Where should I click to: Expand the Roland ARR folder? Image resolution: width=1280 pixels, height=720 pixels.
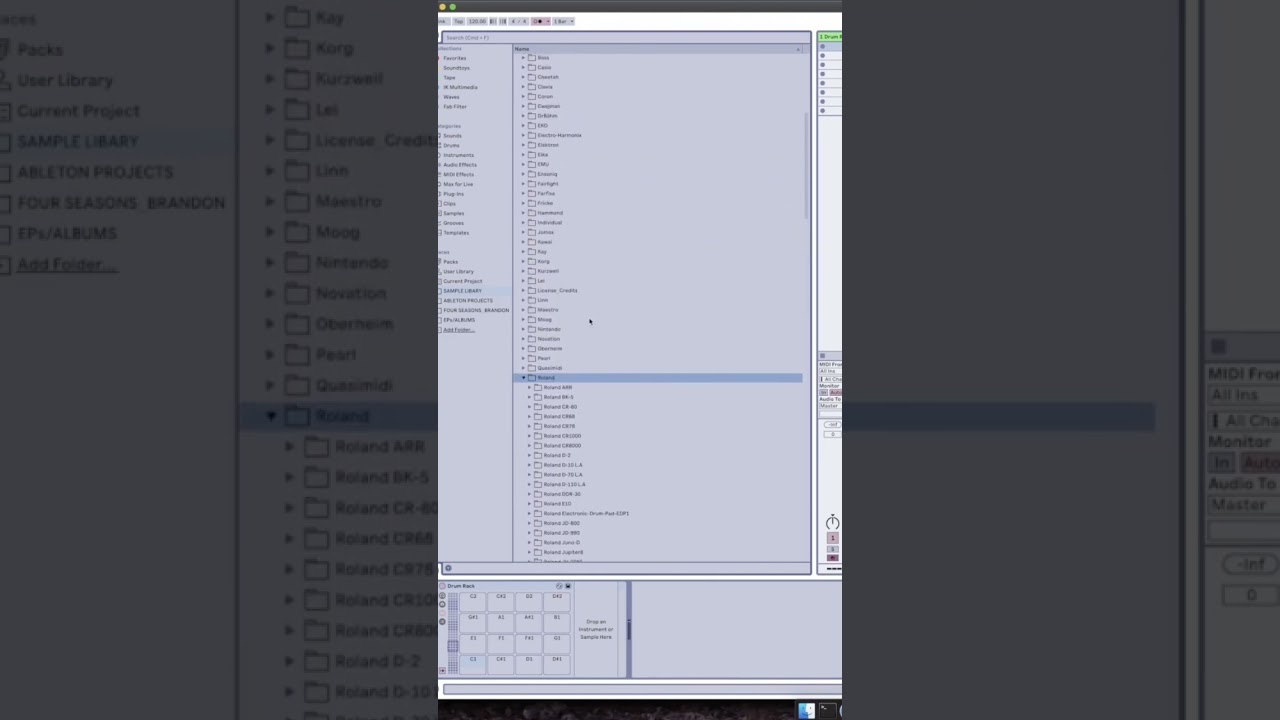click(529, 388)
